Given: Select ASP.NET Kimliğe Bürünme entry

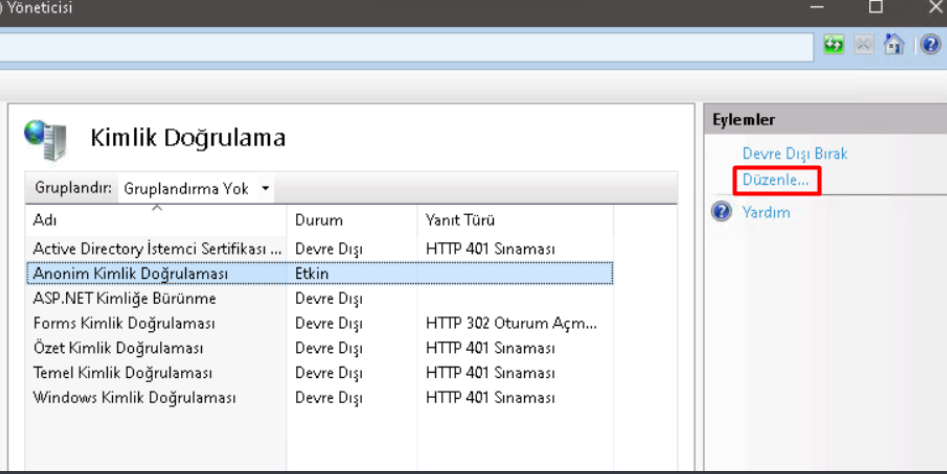Looking at the screenshot, I should pyautogui.click(x=320, y=298).
